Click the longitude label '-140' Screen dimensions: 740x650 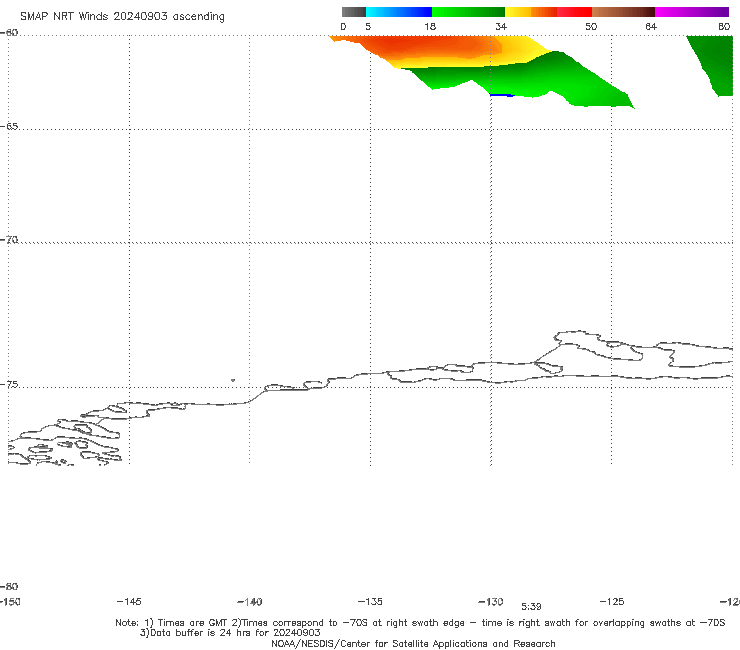pos(250,602)
